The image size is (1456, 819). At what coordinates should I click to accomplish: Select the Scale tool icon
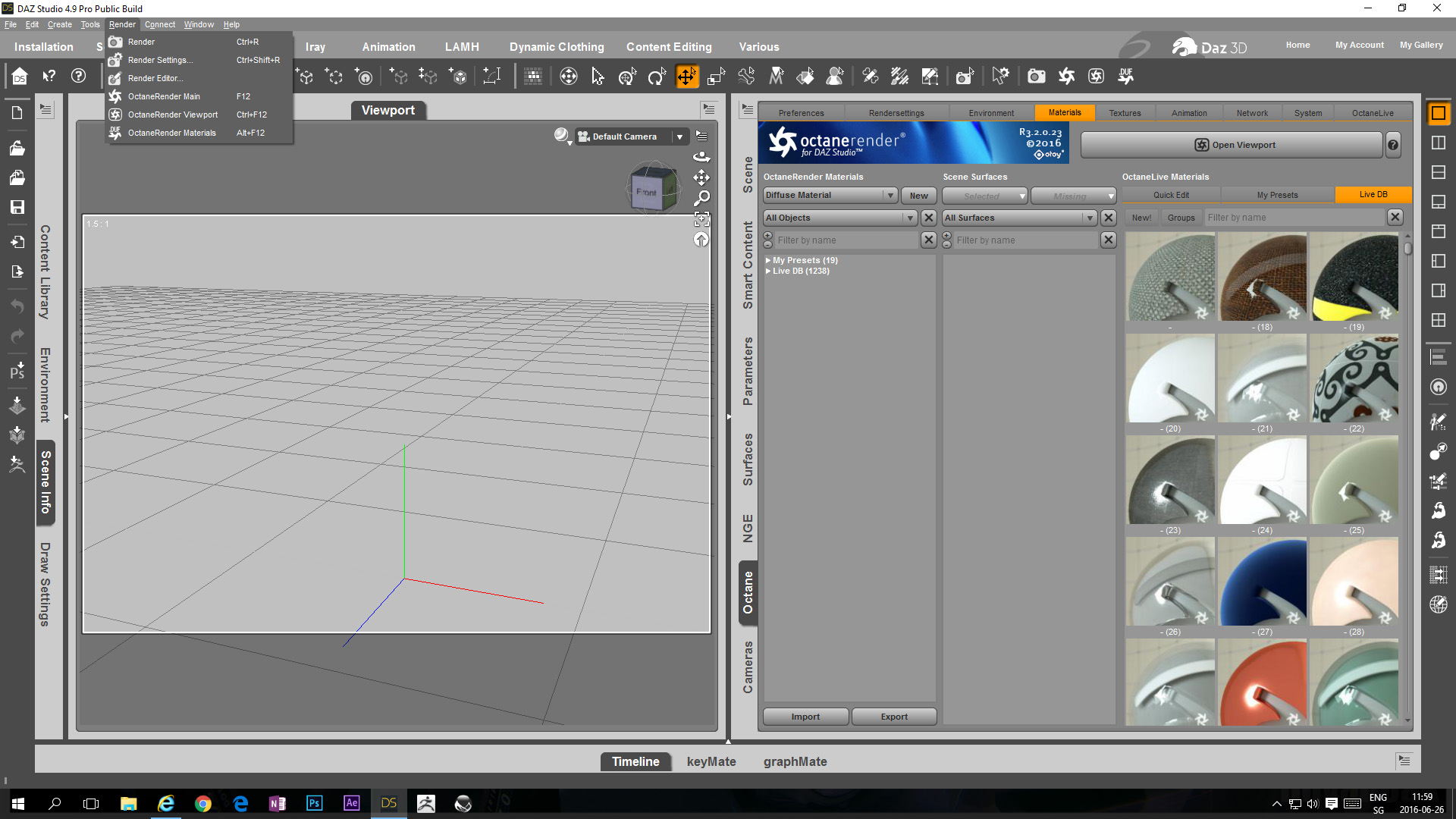pos(716,77)
